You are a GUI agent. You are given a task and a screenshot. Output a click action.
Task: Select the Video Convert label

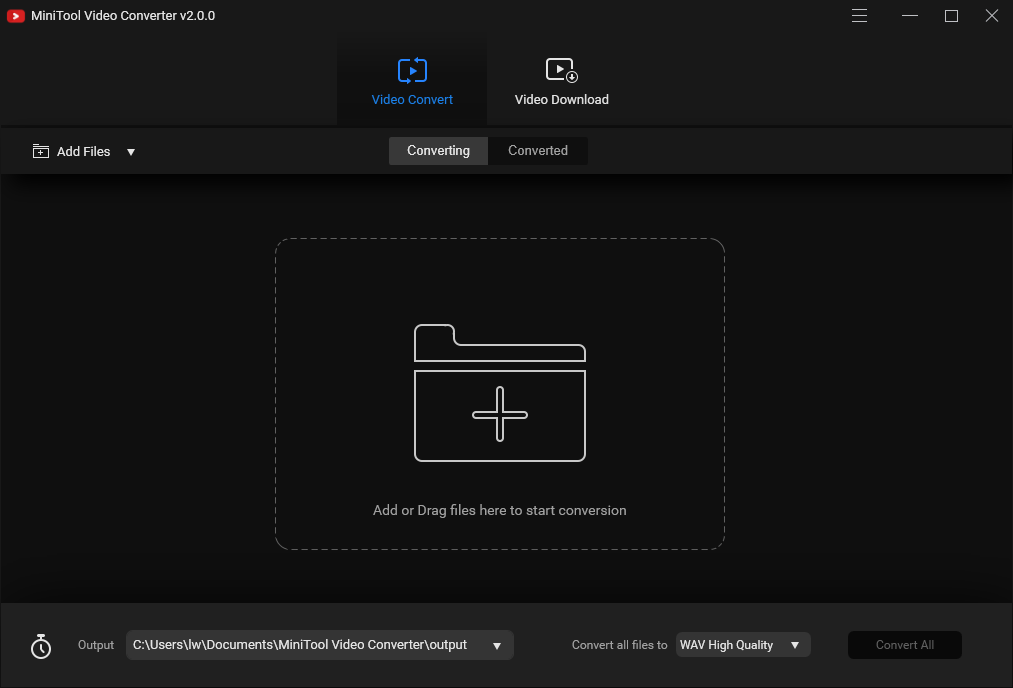[x=412, y=99]
